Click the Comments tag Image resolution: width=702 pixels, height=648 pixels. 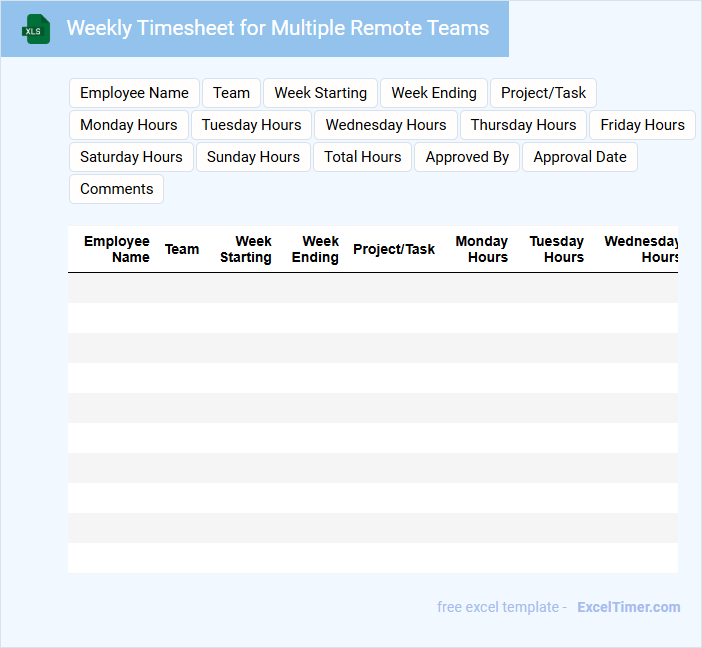[116, 189]
